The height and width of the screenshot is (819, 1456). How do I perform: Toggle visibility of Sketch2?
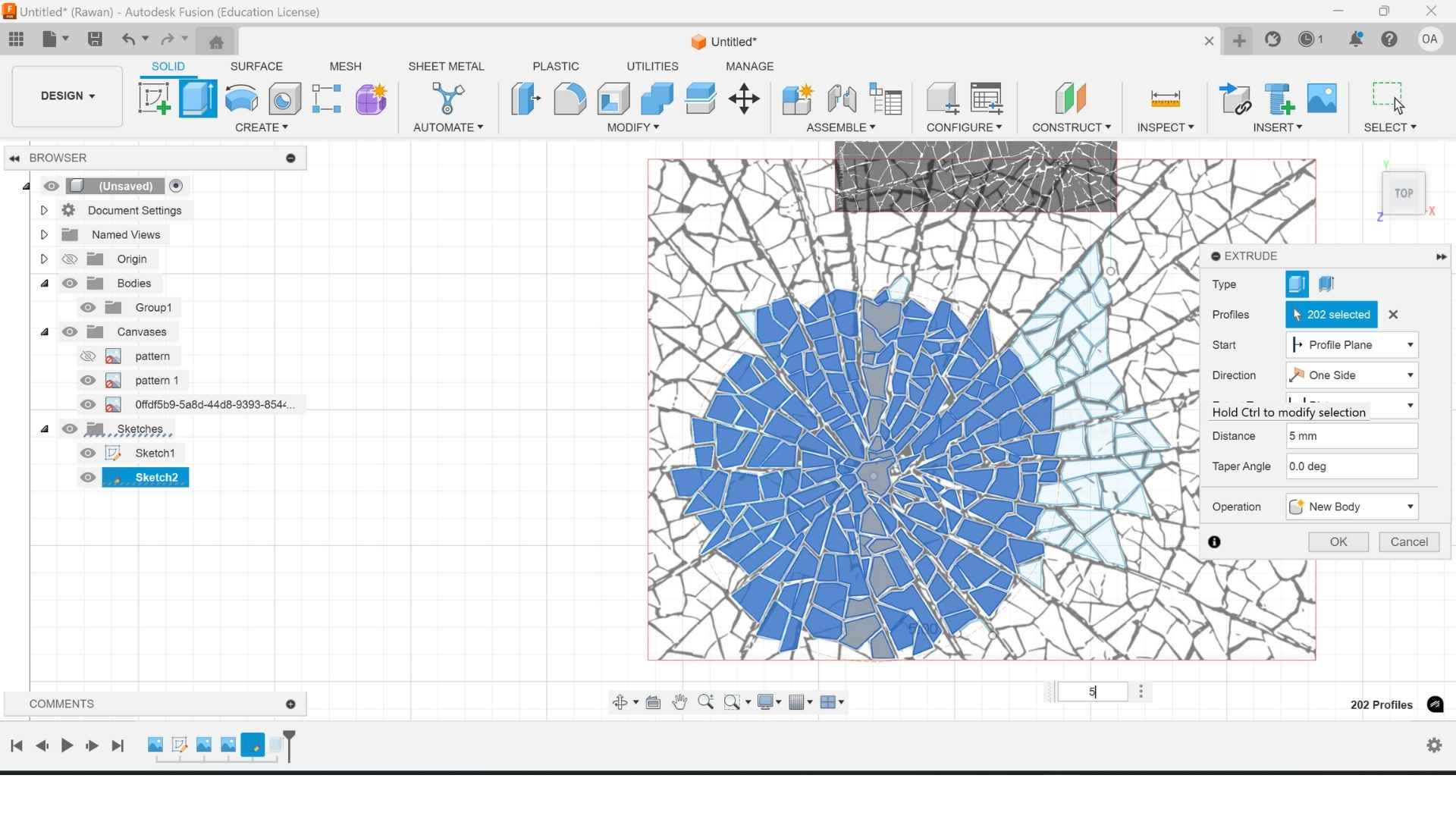[x=88, y=478]
